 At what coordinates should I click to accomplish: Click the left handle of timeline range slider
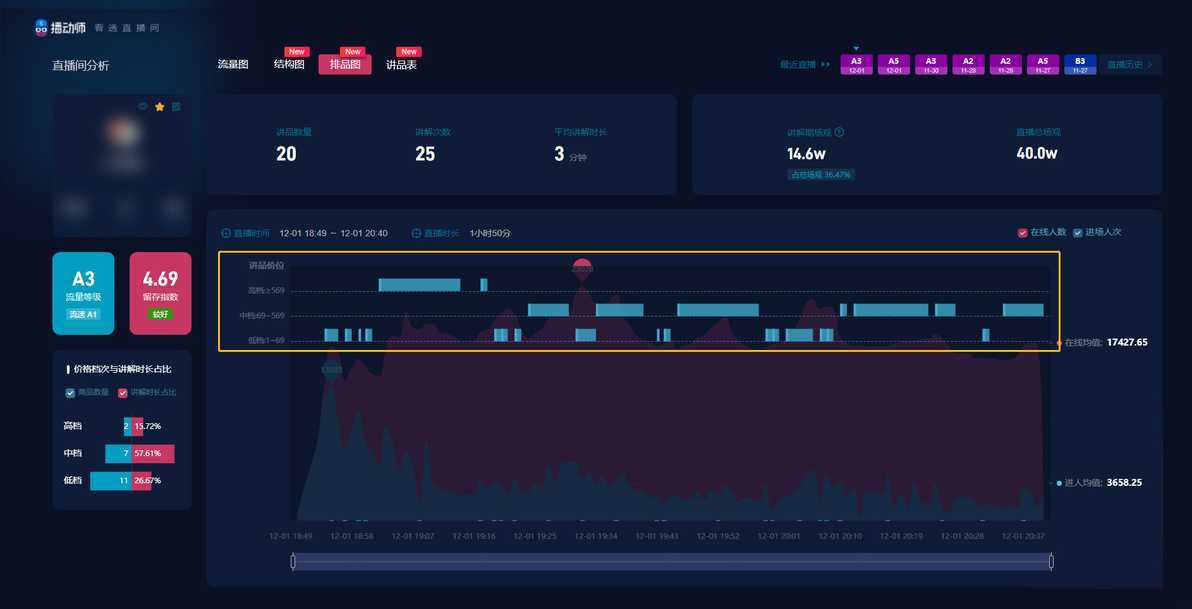point(293,562)
